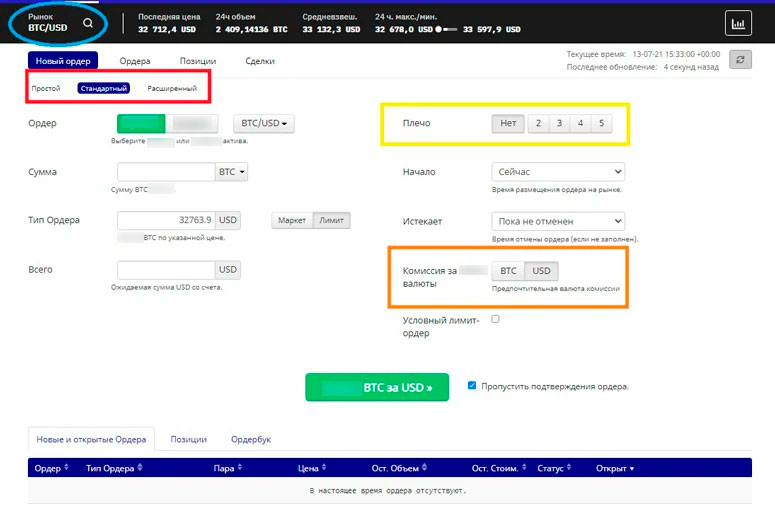Uncheck Пропустить подтверждения ордера checkbox
The width and height of the screenshot is (775, 507).
tap(473, 386)
